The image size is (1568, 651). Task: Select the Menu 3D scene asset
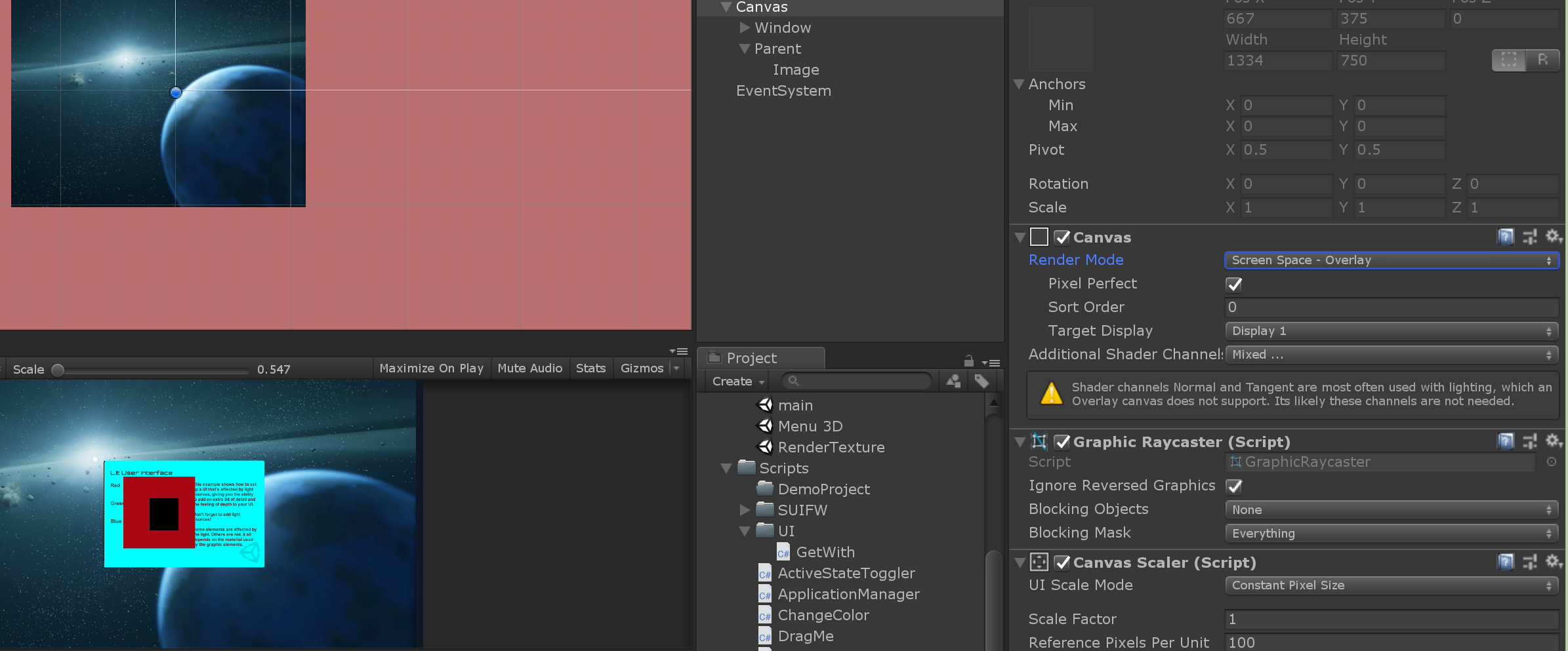(x=800, y=426)
